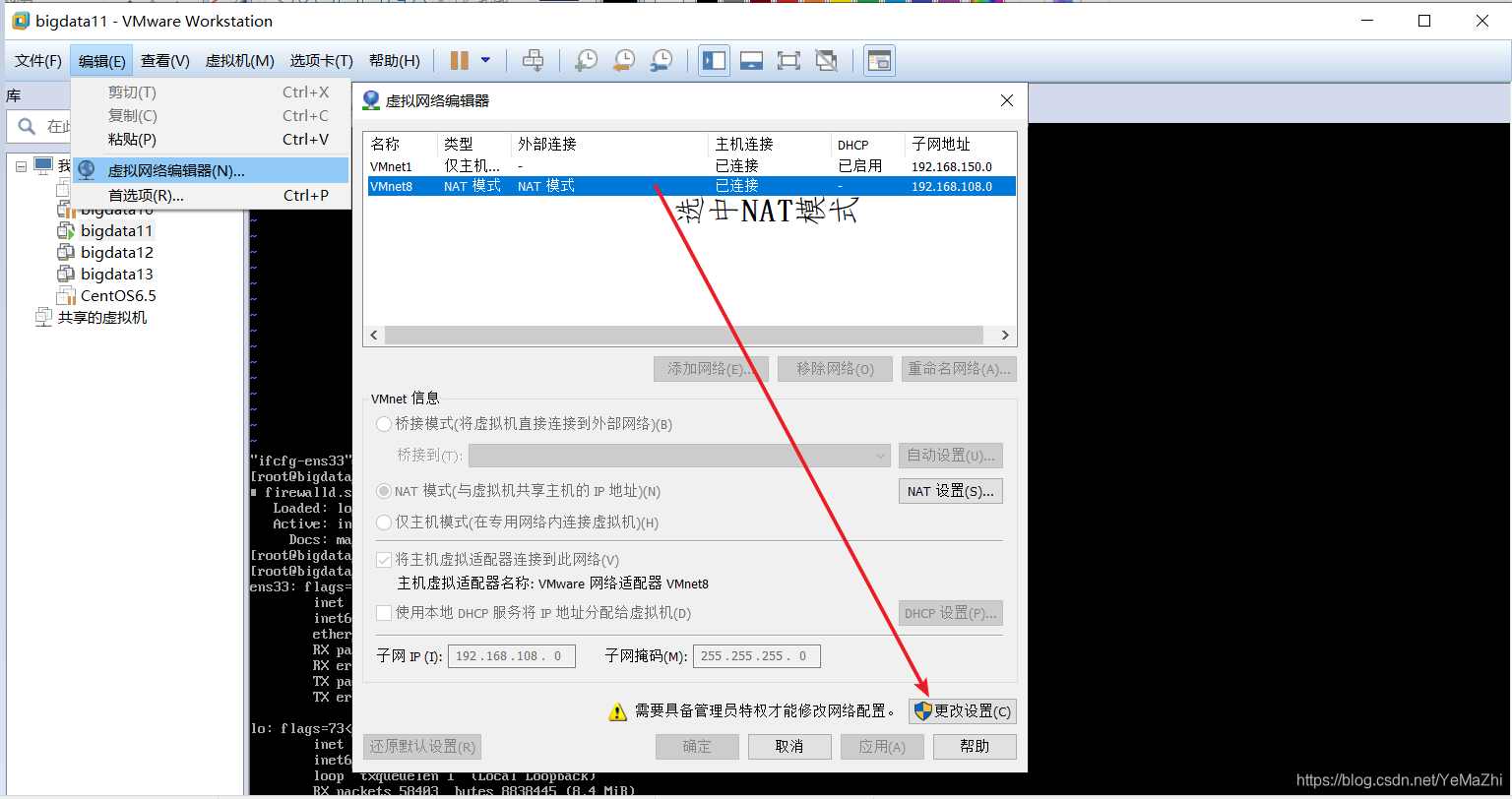
Task: Open the 帮助(H) menu
Action: pos(394,61)
